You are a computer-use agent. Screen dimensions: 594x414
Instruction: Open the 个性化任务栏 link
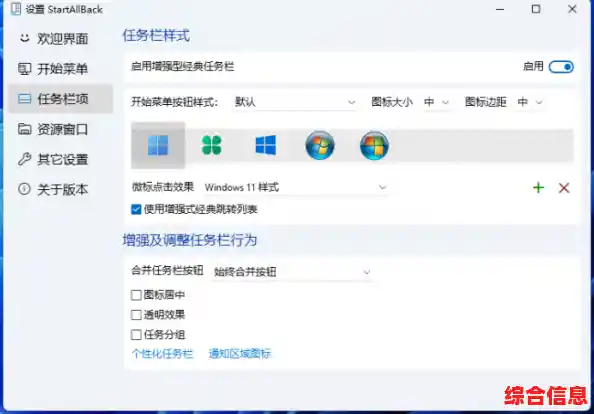[163, 354]
